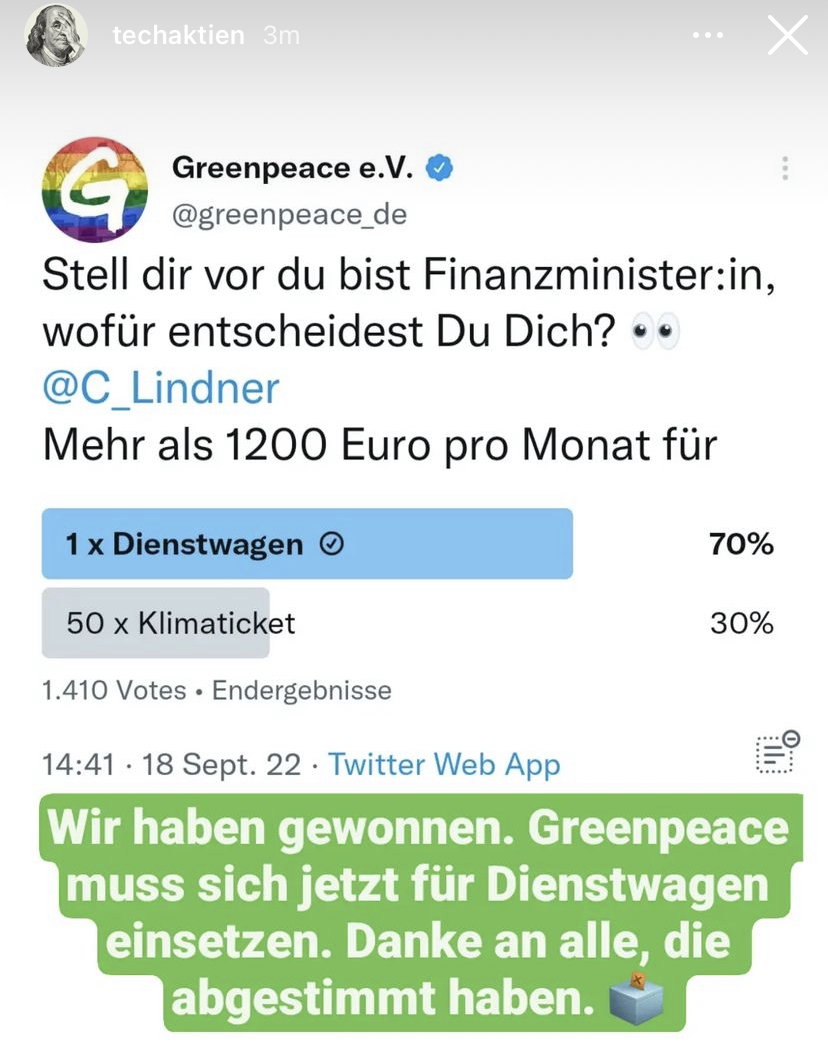
Task: Select the 1 x Dienstwagen poll option
Action: click(307, 543)
